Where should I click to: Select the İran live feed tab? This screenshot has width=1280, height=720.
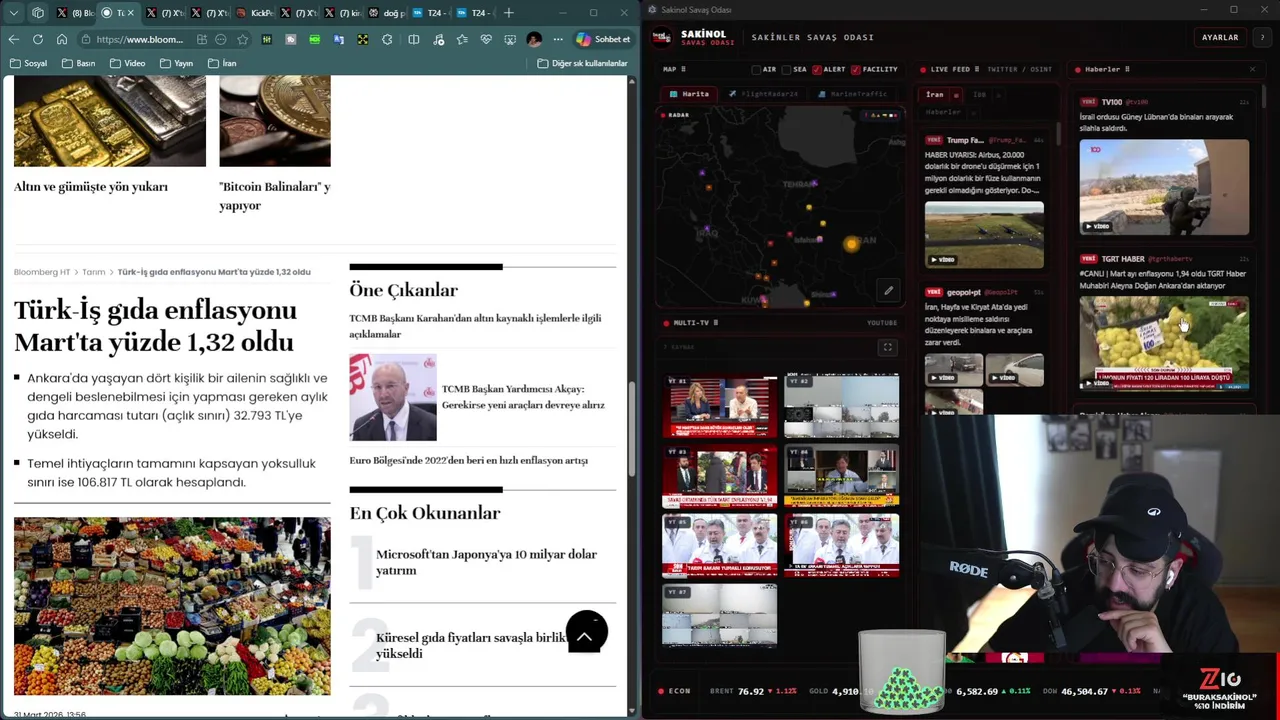(x=934, y=94)
